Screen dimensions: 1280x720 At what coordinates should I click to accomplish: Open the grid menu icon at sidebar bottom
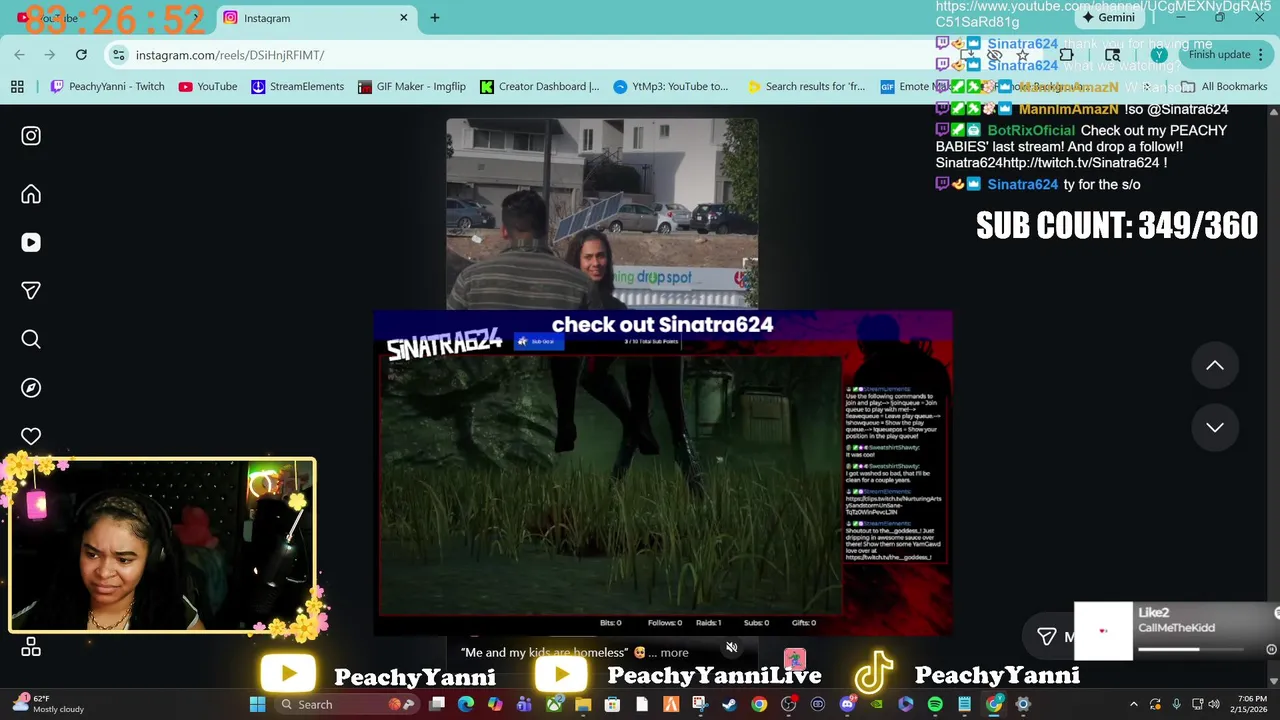point(31,648)
